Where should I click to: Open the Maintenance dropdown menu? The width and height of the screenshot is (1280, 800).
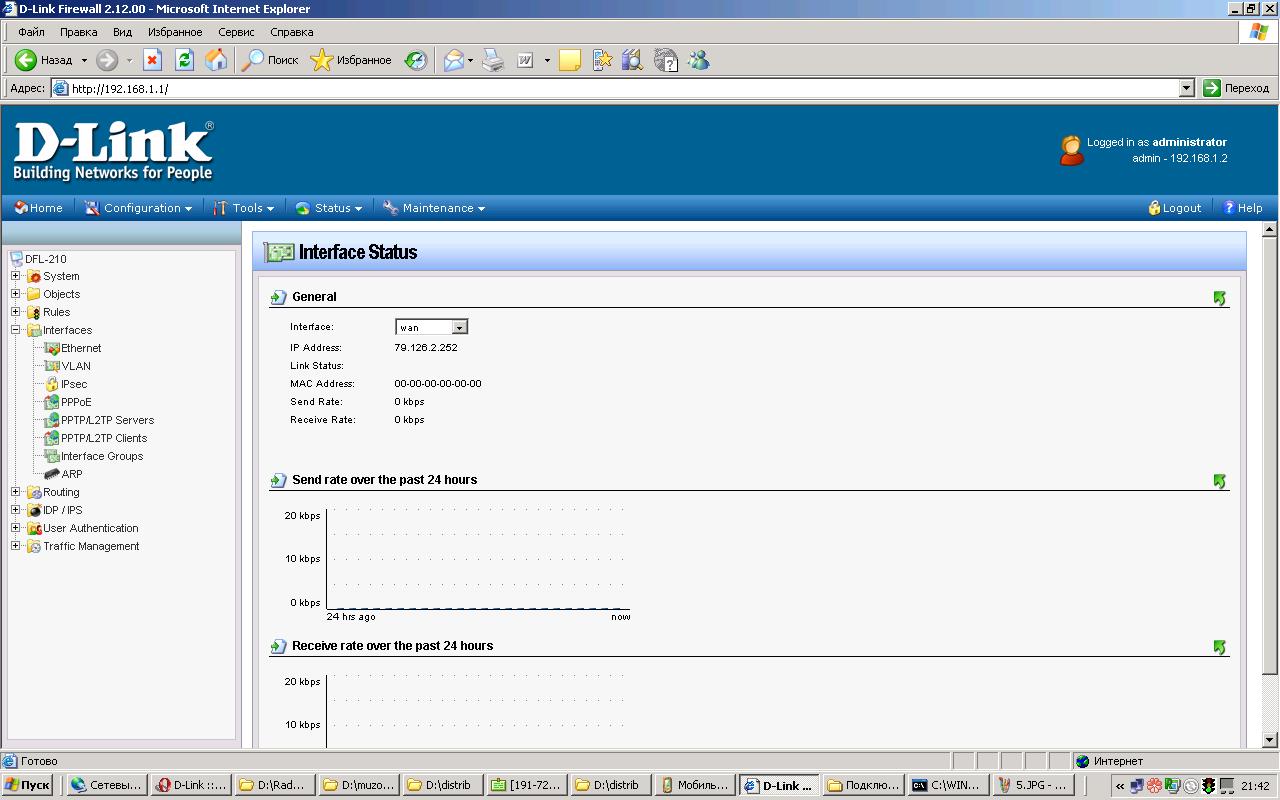[435, 208]
